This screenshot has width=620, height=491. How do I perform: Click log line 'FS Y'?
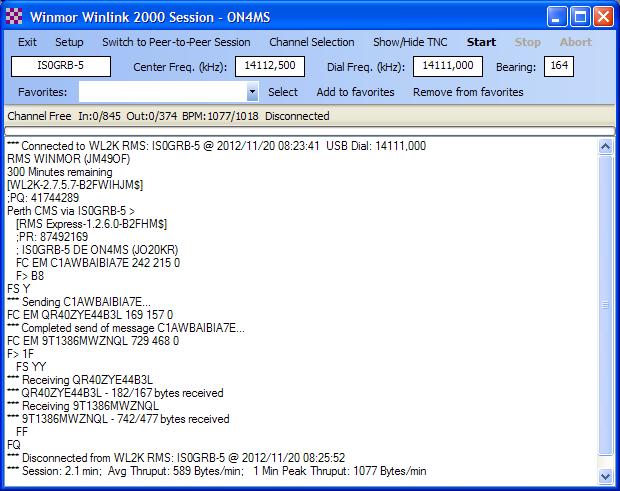(x=19, y=289)
